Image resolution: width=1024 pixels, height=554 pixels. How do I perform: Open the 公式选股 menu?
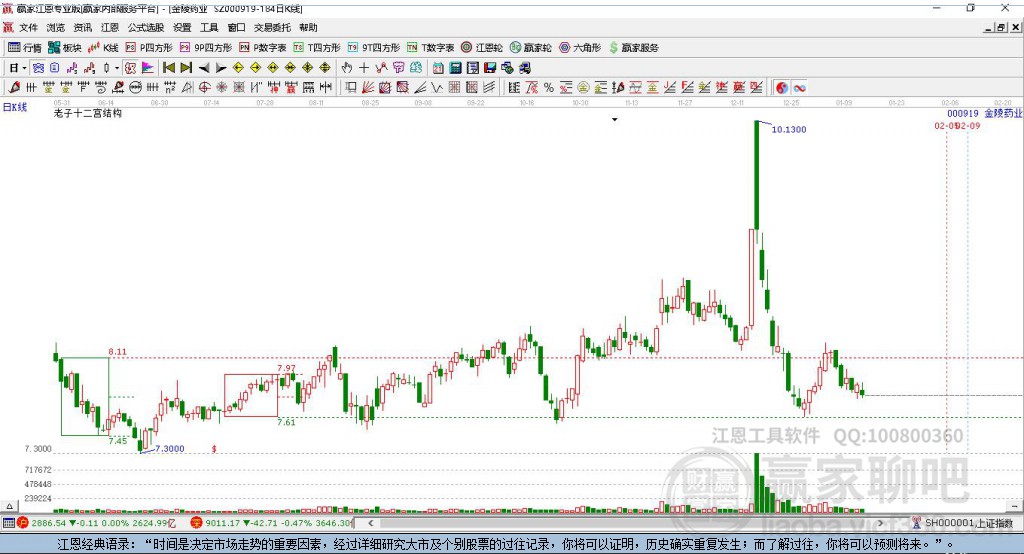coord(146,27)
